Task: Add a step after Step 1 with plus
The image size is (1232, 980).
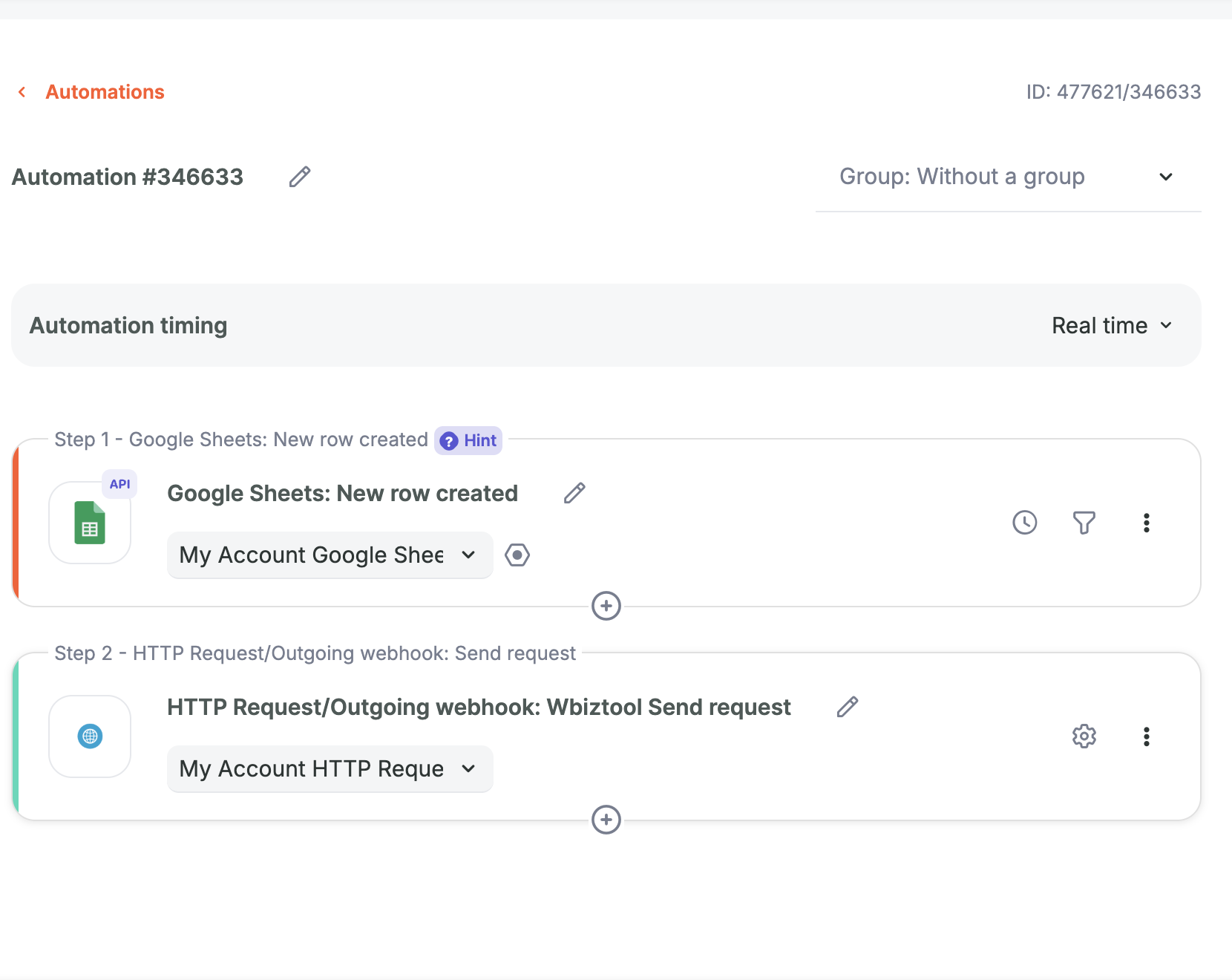Action: click(x=606, y=606)
